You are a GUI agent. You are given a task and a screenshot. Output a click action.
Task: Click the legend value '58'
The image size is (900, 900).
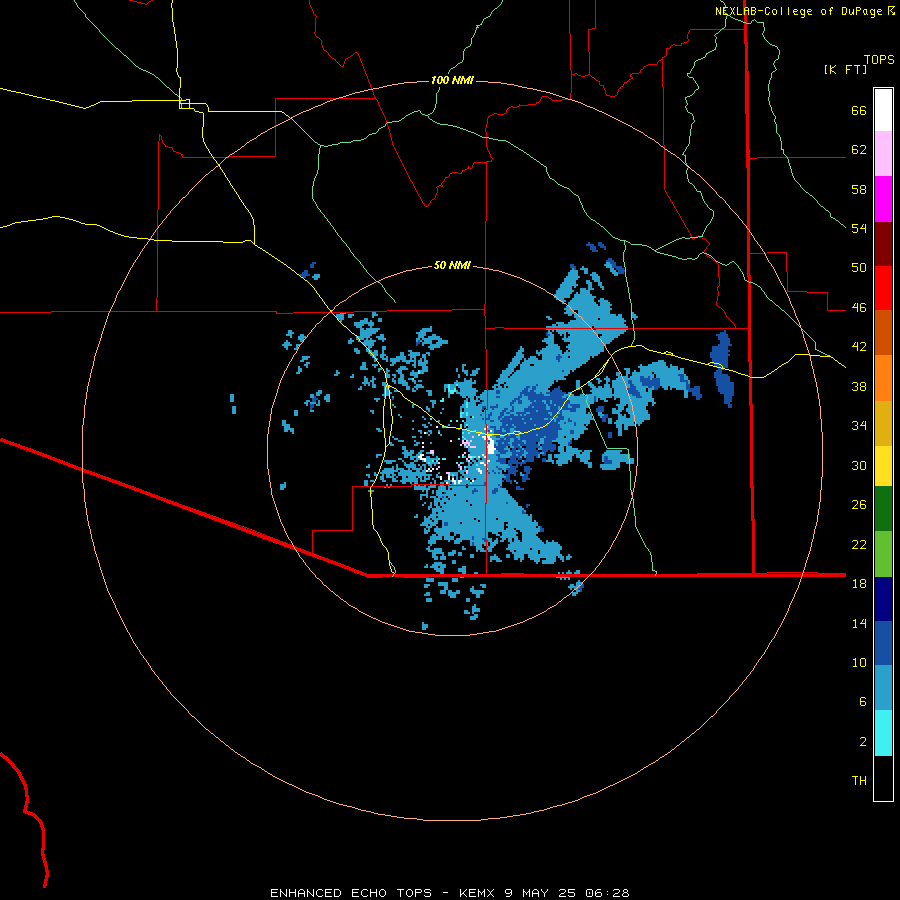click(859, 189)
